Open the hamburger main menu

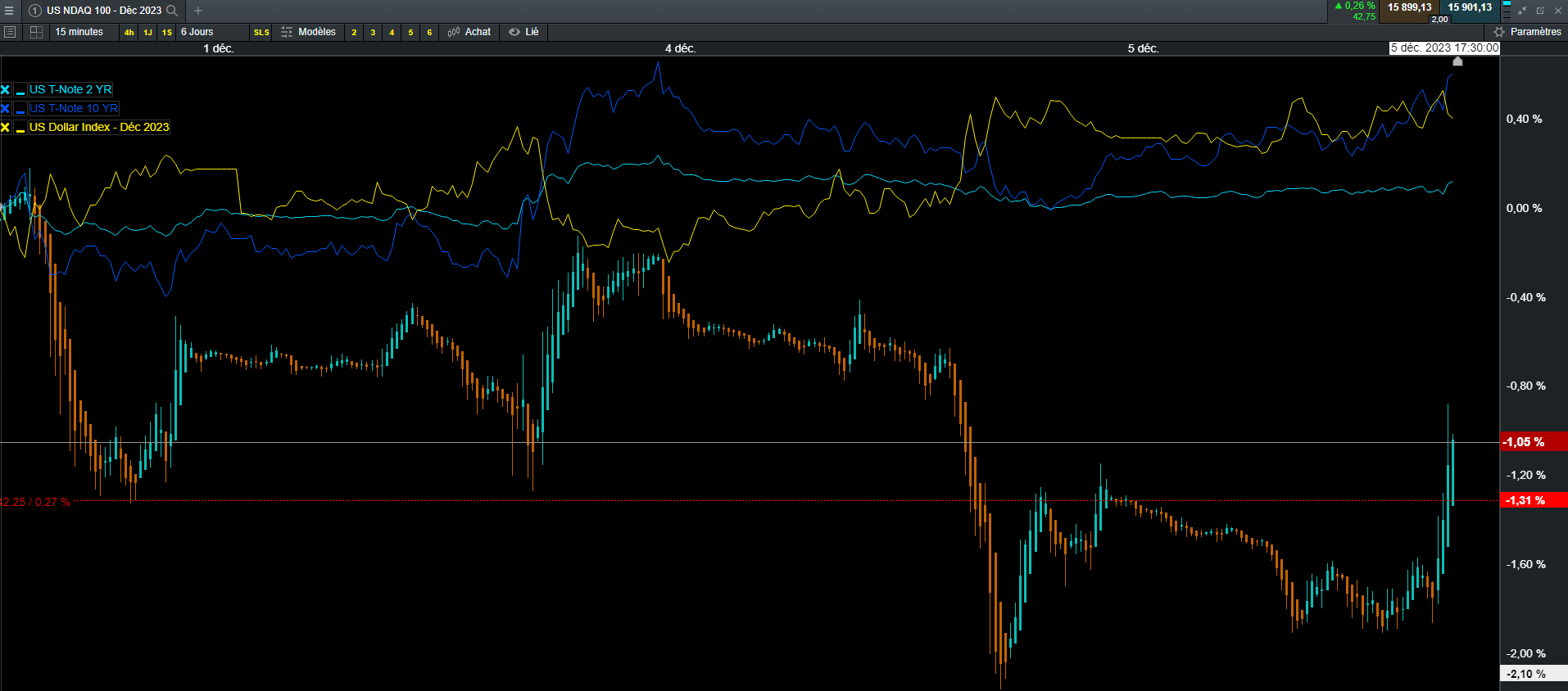9,11
